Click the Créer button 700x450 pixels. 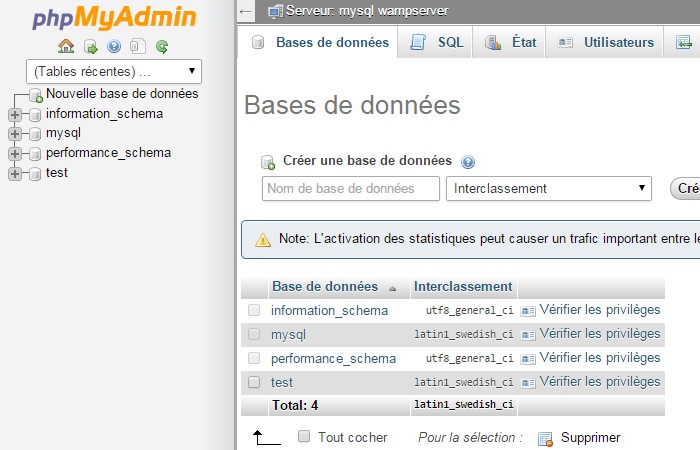click(x=685, y=188)
